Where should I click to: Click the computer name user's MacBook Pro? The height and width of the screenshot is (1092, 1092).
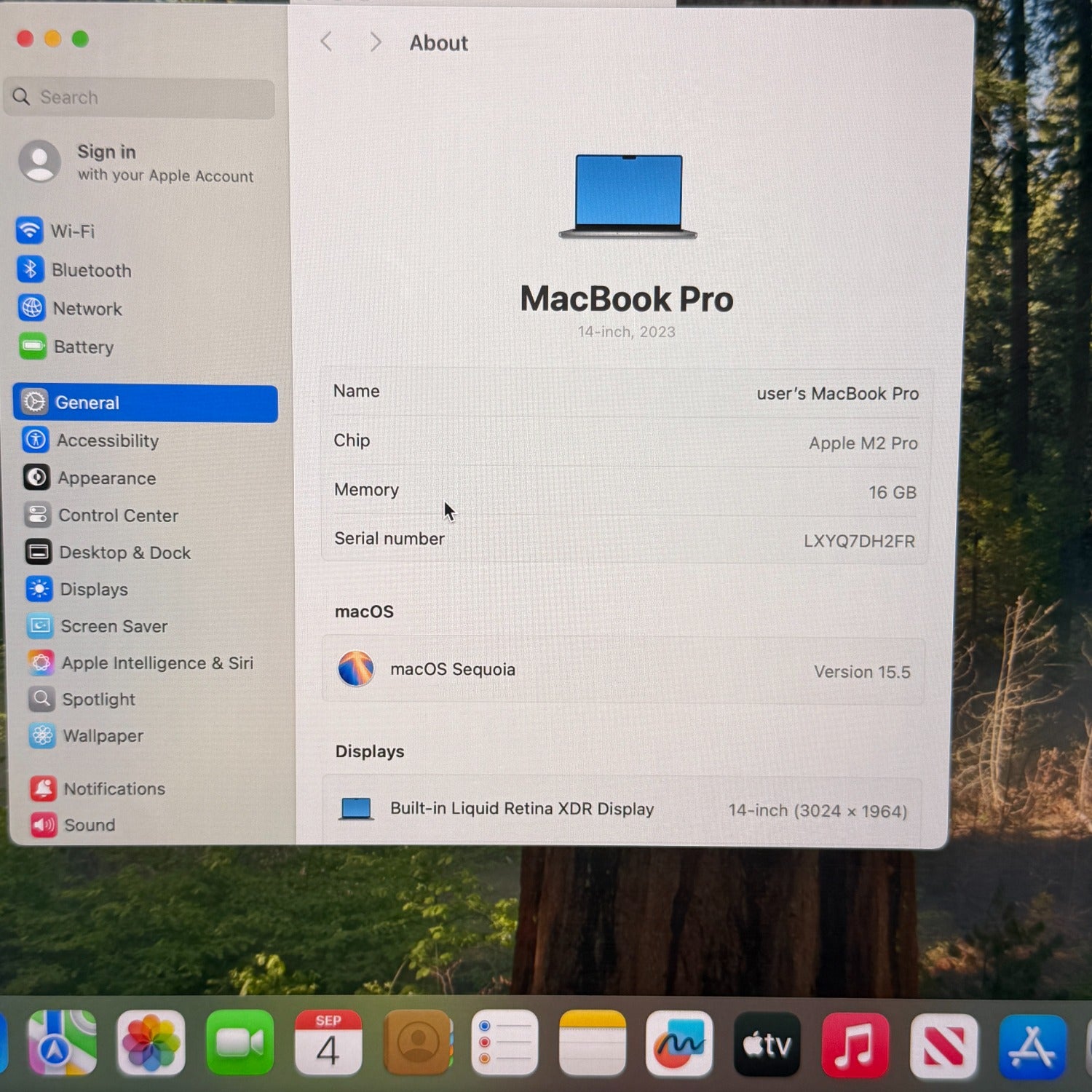[x=836, y=394]
